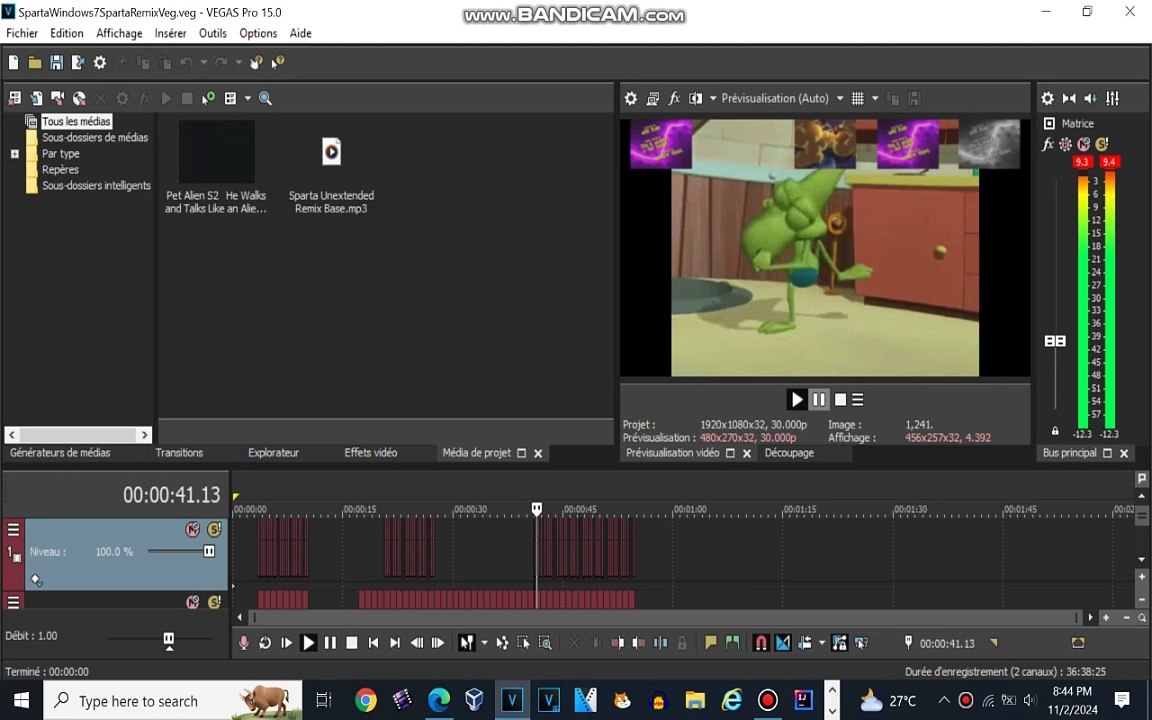Viewport: 1152px width, 720px height.
Task: Click the Search Media magnifier icon
Action: point(265,98)
